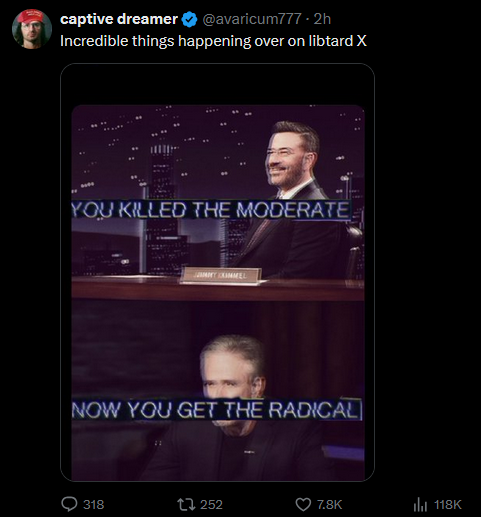The width and height of the screenshot is (481, 517).
Task: Open the post via 2h timestamp
Action: pyautogui.click(x=322, y=19)
